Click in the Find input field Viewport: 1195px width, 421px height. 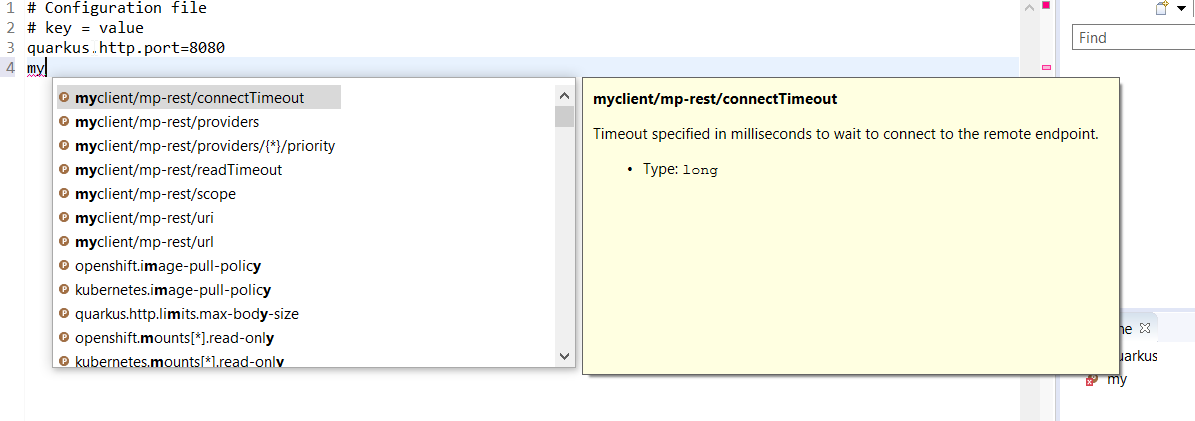pos(1133,38)
